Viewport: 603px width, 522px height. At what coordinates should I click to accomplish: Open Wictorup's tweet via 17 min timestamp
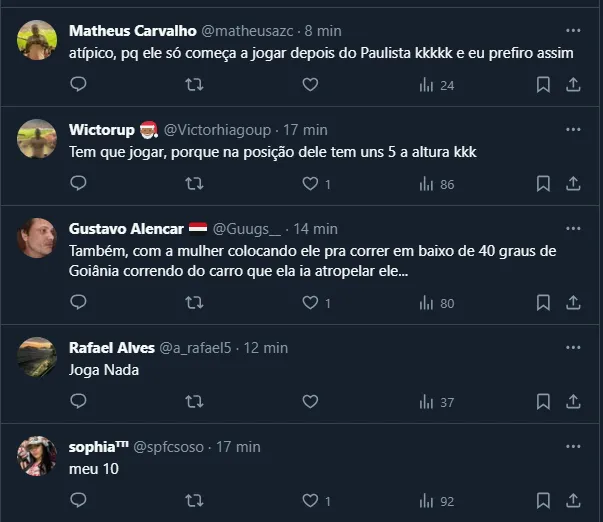(306, 130)
